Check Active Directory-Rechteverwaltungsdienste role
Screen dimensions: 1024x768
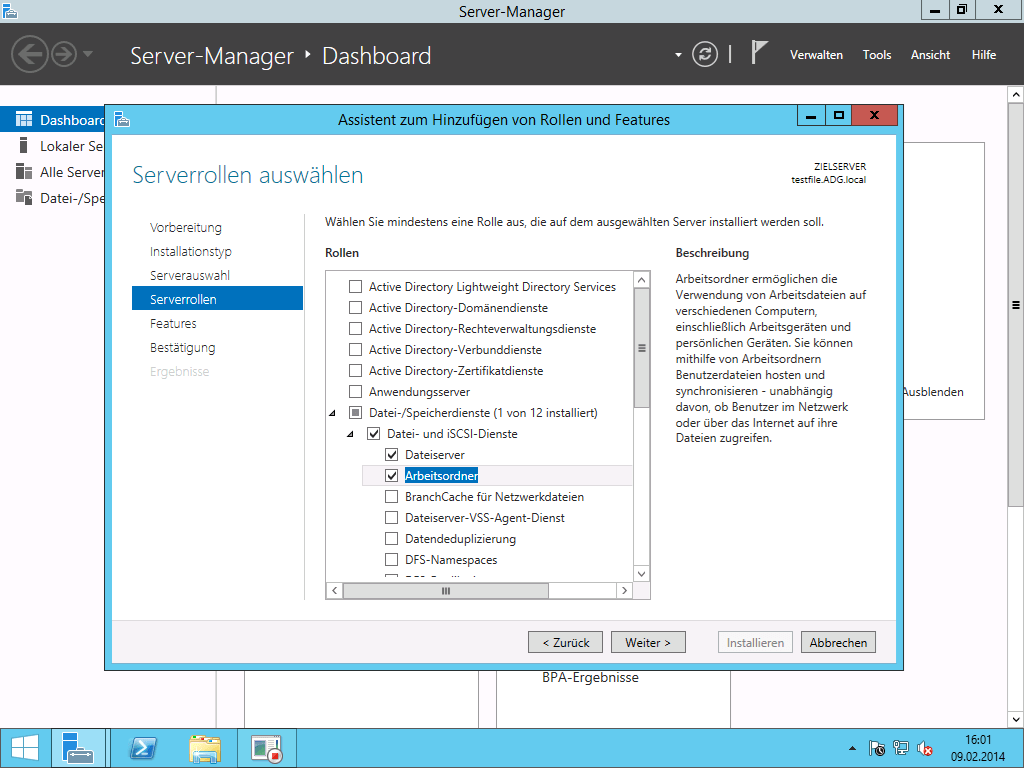(355, 328)
